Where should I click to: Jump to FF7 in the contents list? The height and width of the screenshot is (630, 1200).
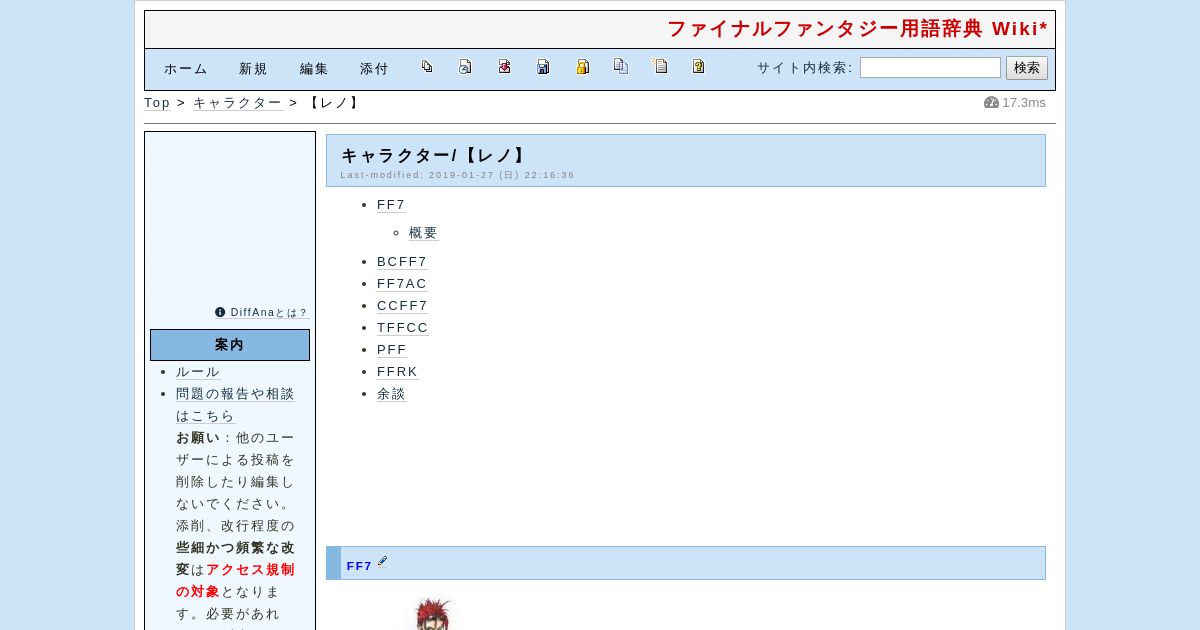coord(391,205)
